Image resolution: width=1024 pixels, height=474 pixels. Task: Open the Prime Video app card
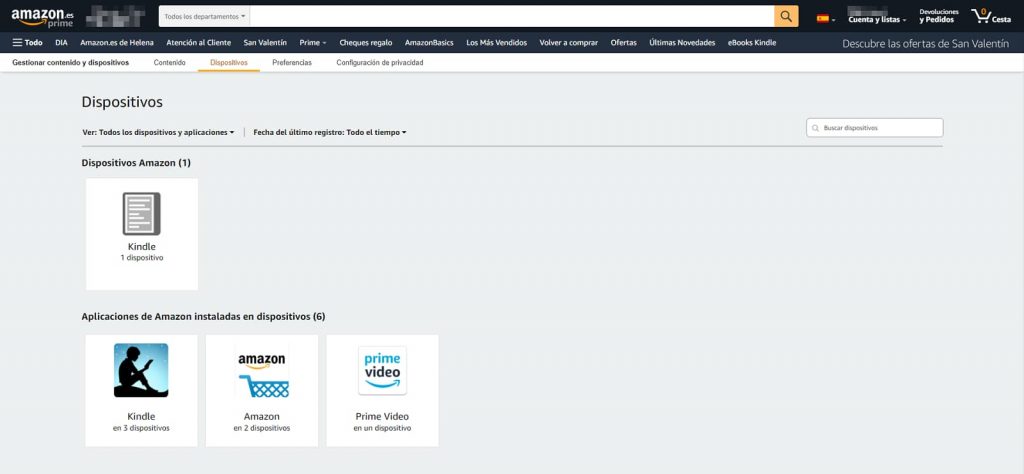click(382, 390)
